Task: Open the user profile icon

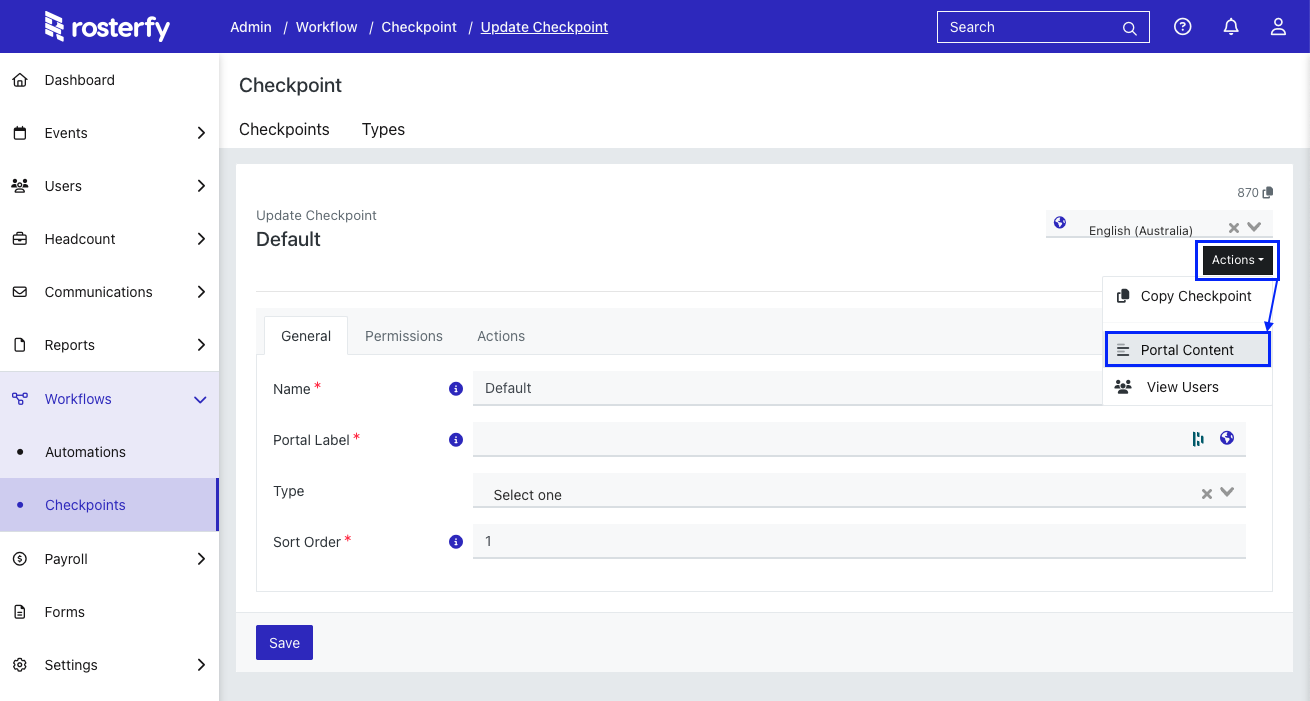Action: [x=1278, y=27]
